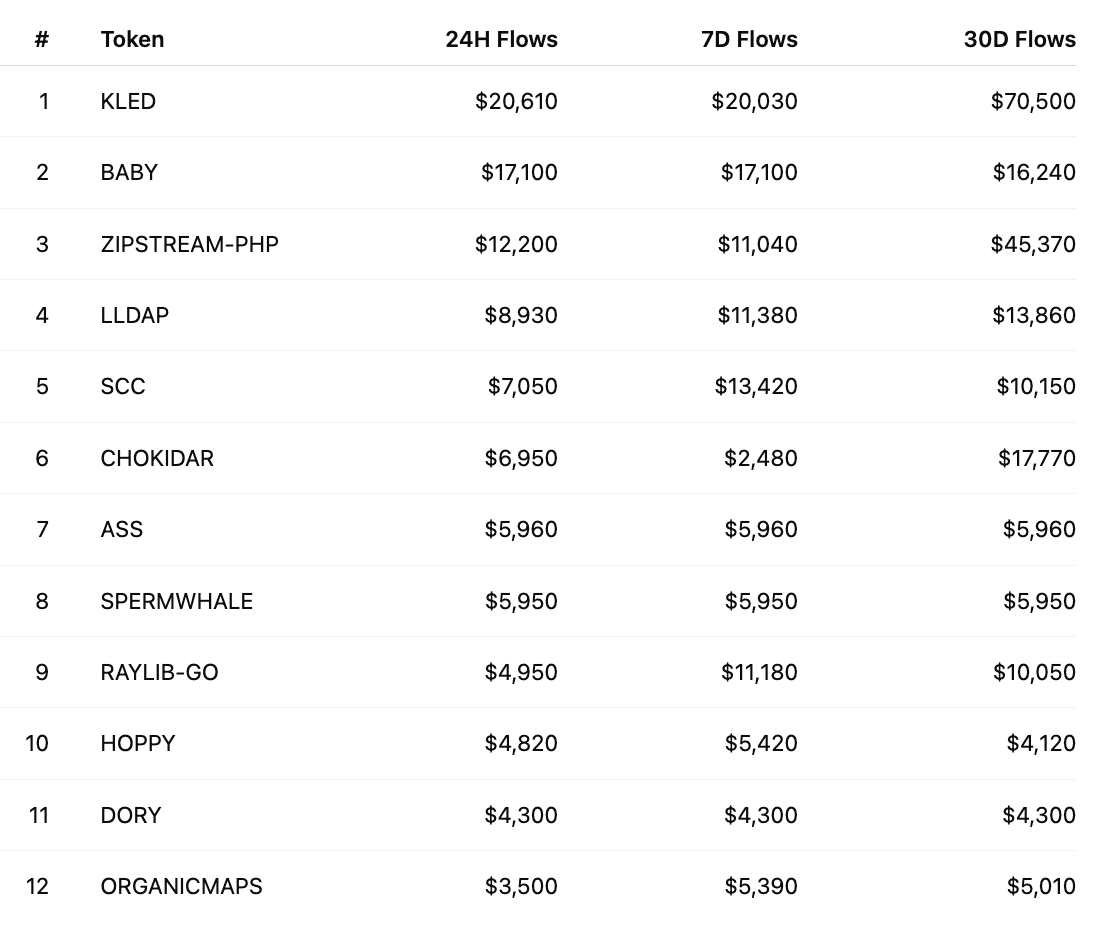Open the HOPPY token row
1100x928 pixels.
pos(138,743)
